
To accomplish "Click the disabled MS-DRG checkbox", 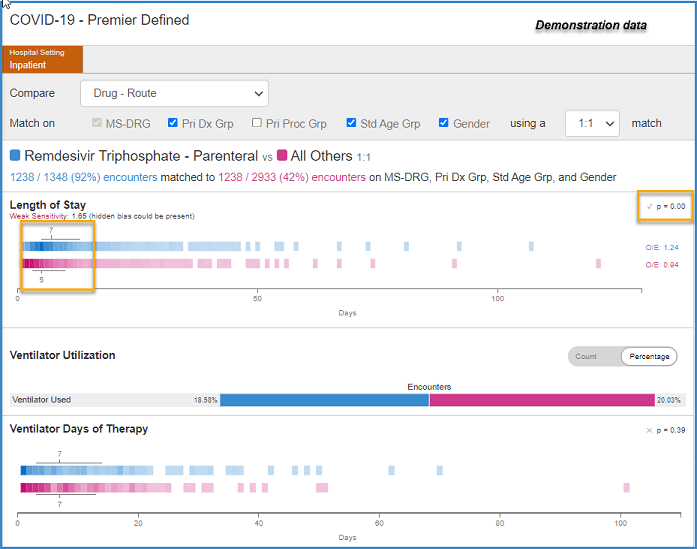I will 97,123.
